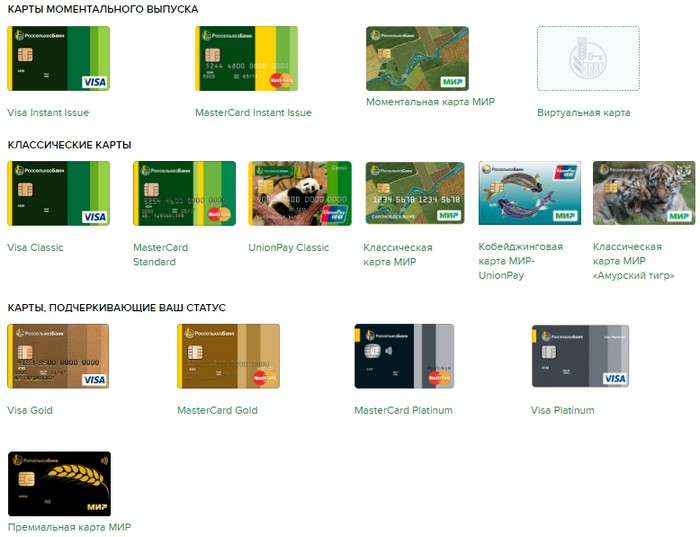Click the Амурский тигр tiger cubs card image
This screenshot has width=700, height=537.
pos(644,193)
